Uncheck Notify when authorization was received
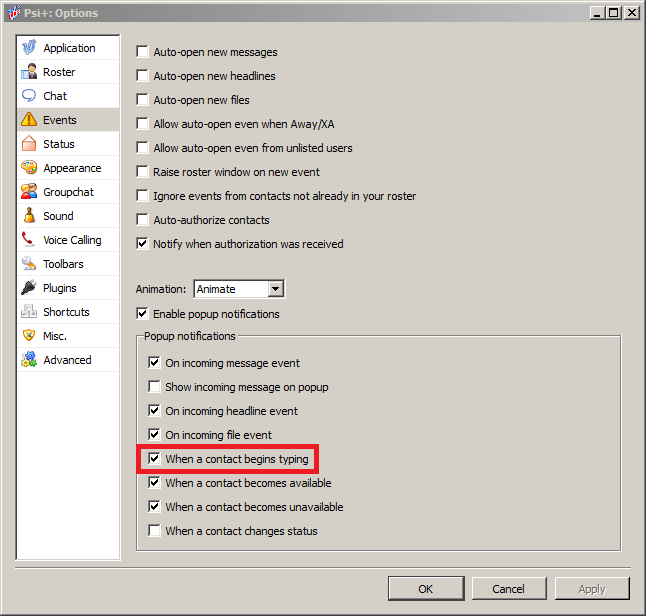Image resolution: width=646 pixels, height=616 pixels. tap(143, 244)
